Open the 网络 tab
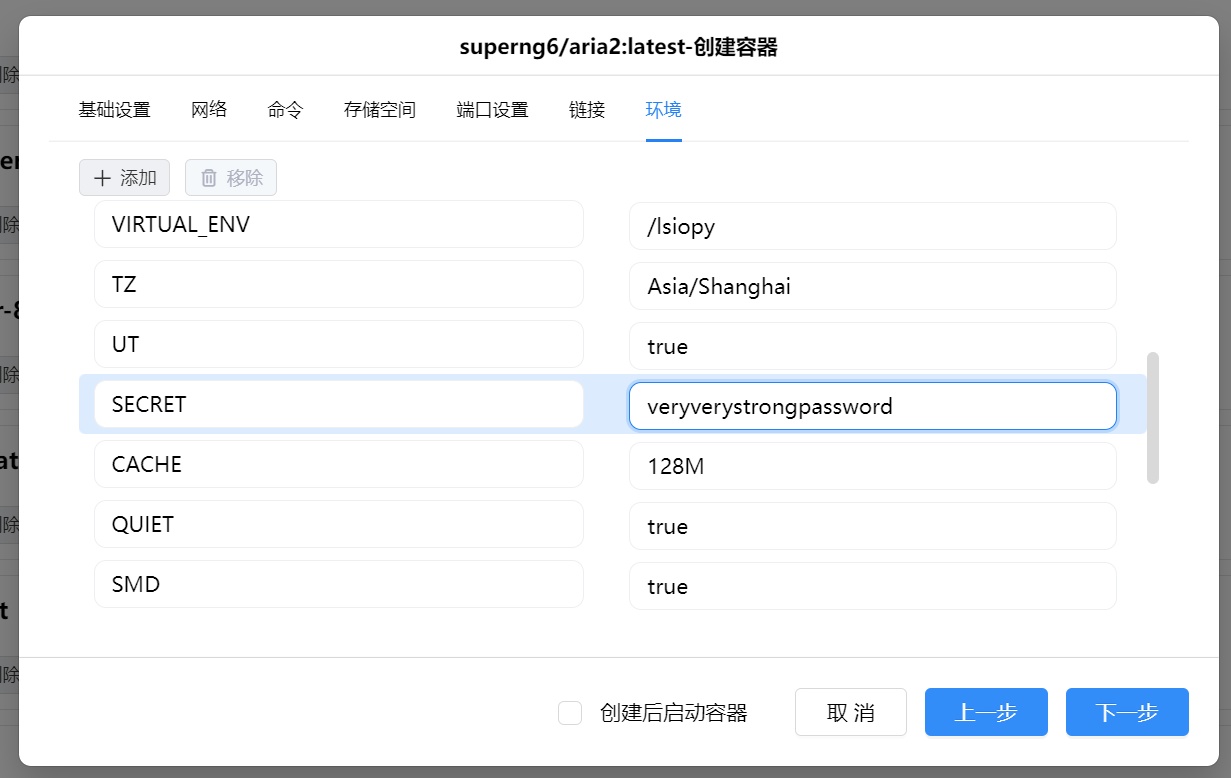Image resolution: width=1231 pixels, height=778 pixels. tap(209, 110)
